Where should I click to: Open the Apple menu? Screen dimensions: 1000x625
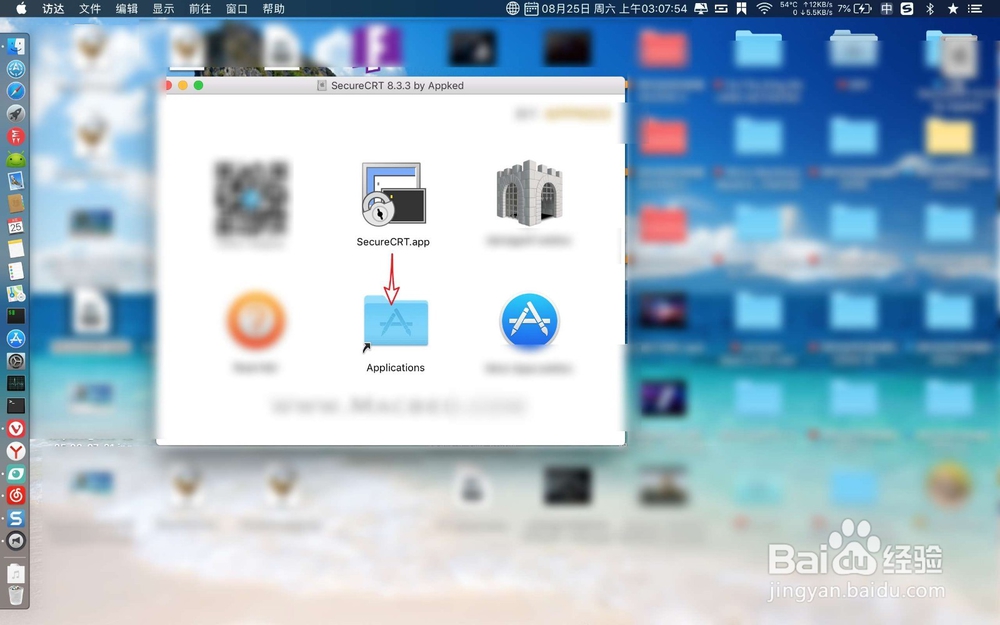(x=21, y=8)
